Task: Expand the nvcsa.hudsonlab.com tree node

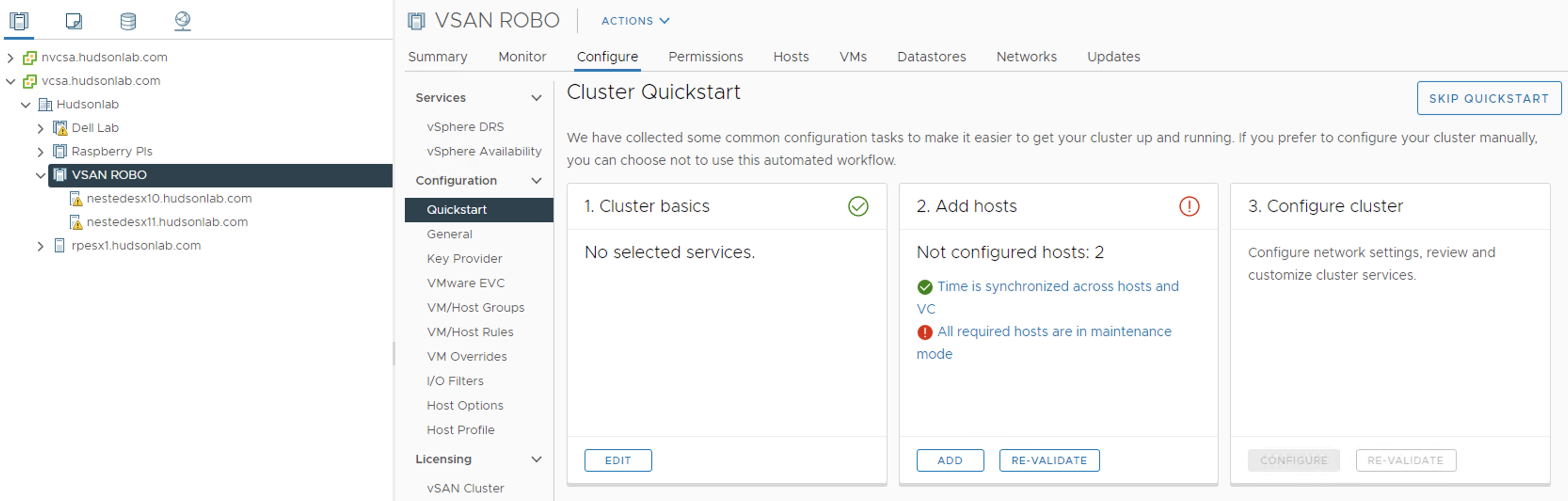Action: pyautogui.click(x=10, y=58)
